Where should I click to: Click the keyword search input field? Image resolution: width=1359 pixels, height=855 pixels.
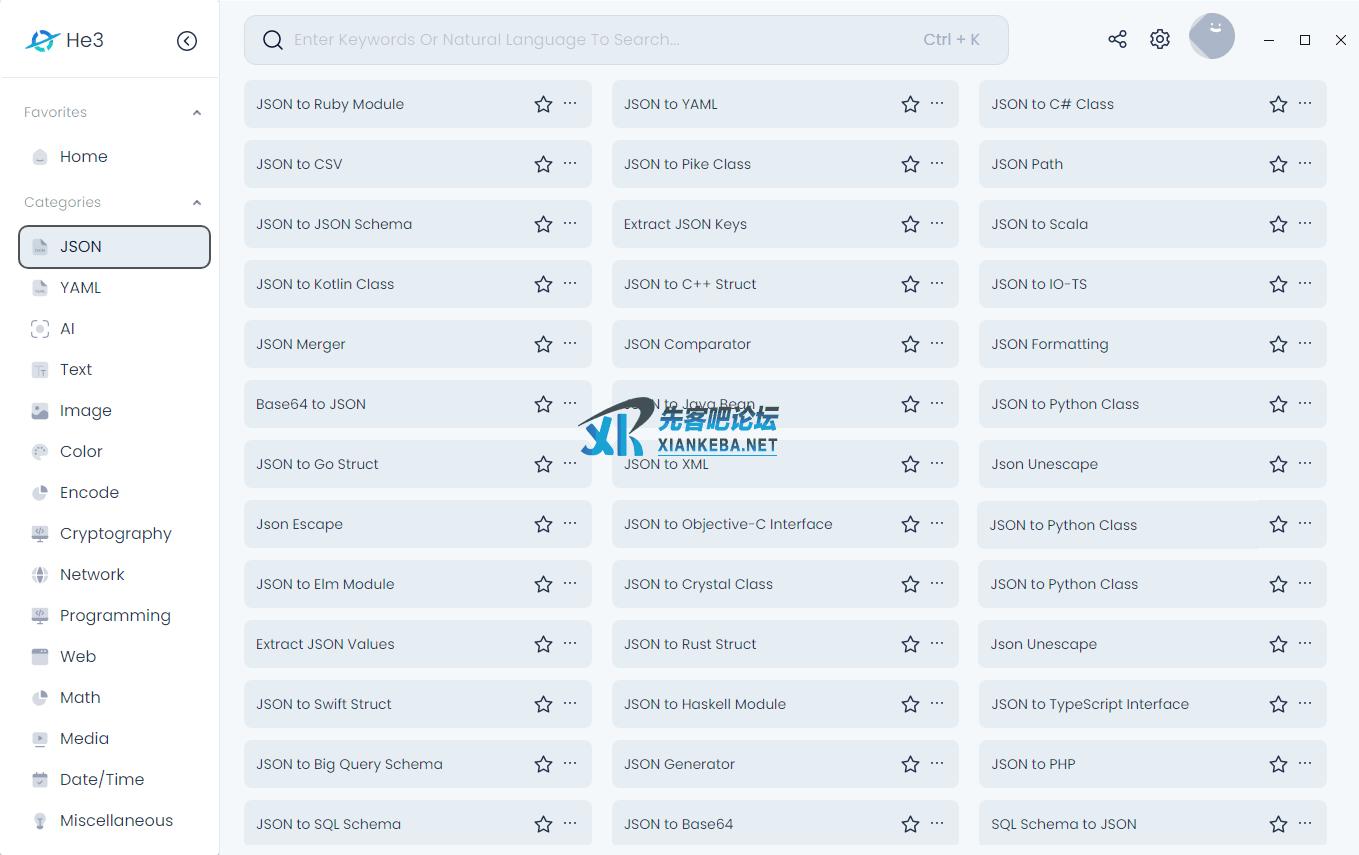tap(600, 40)
